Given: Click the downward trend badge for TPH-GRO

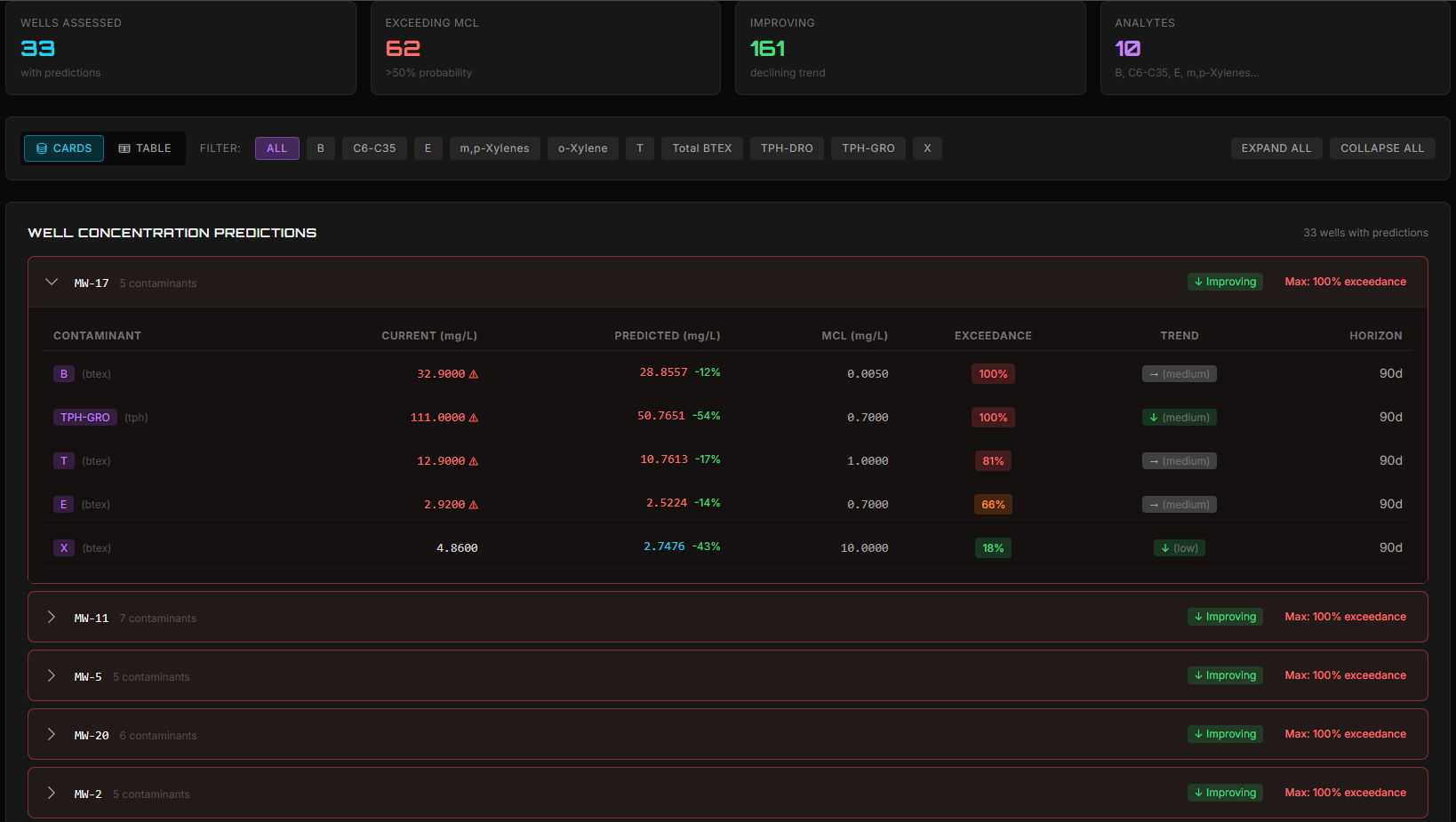Looking at the screenshot, I should pyautogui.click(x=1179, y=418).
